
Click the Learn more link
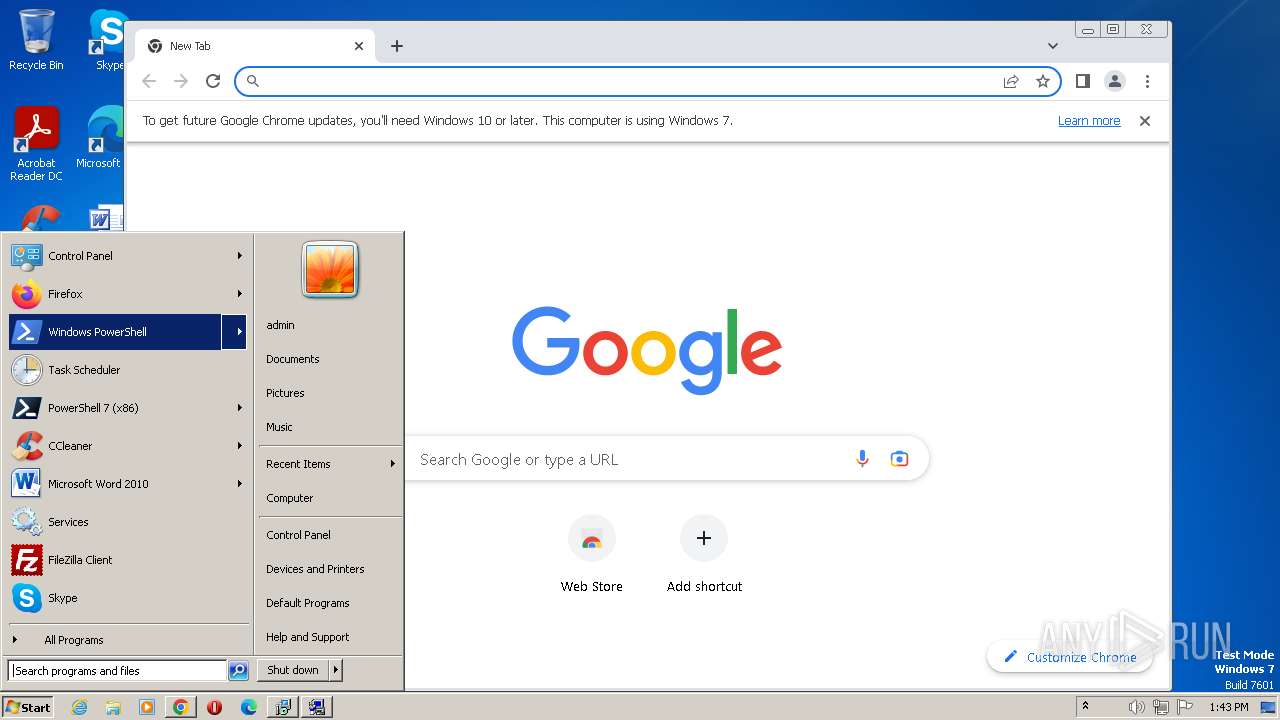1089,121
